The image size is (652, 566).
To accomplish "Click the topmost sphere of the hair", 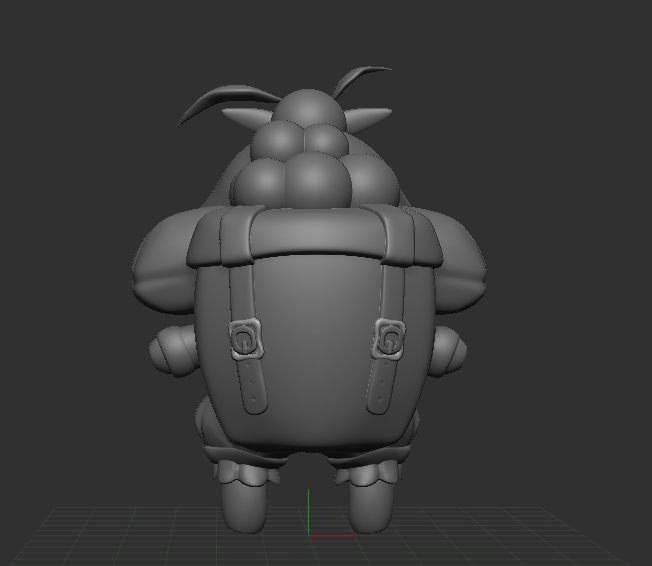I will (310, 107).
